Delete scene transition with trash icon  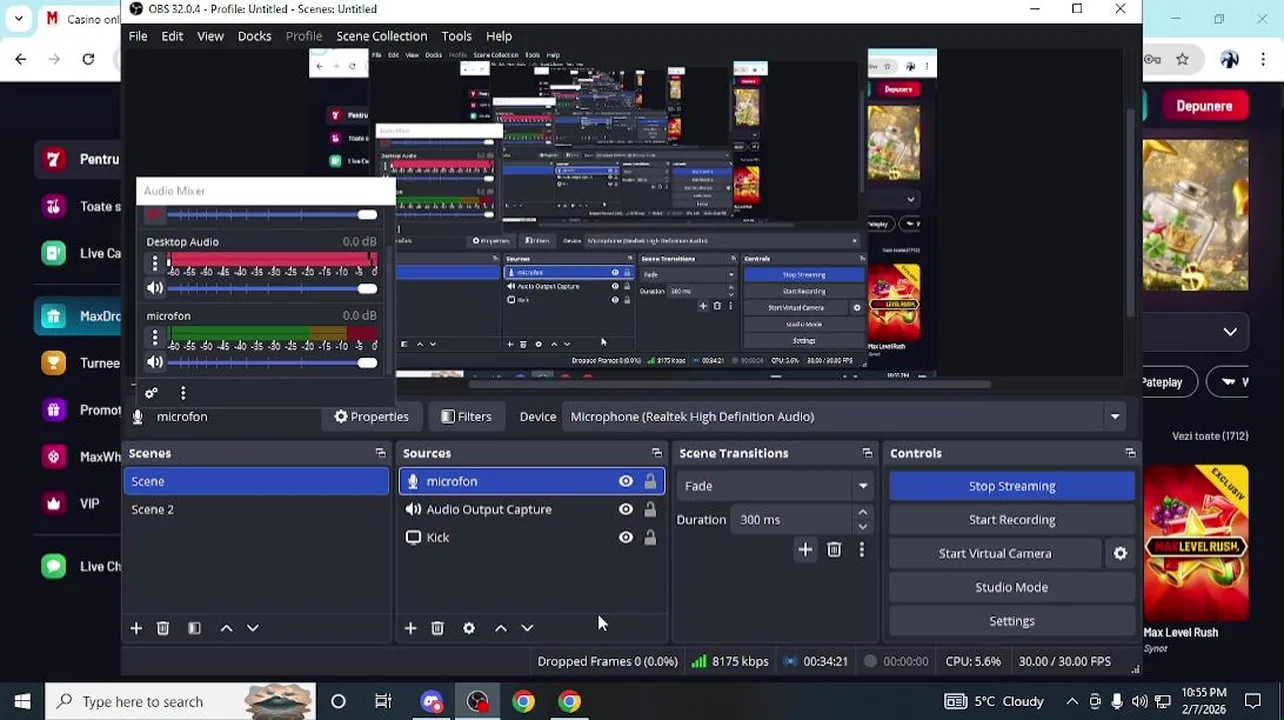pos(834,549)
